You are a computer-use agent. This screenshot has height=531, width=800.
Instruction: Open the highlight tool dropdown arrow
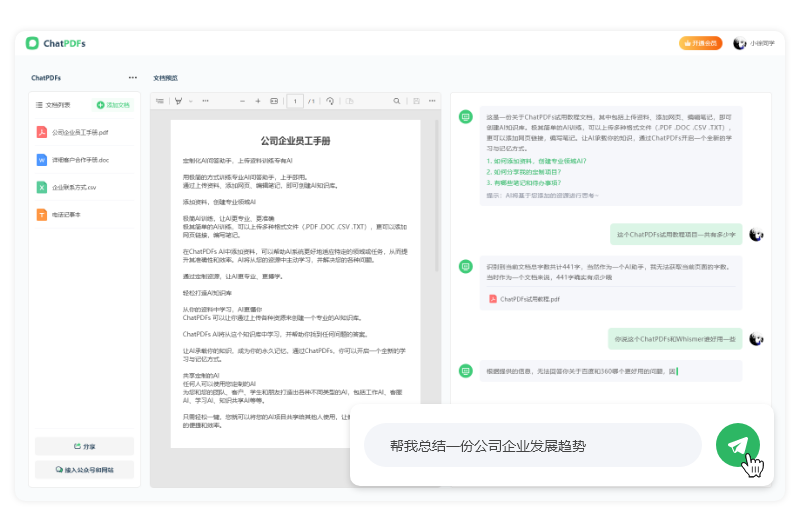(x=191, y=101)
